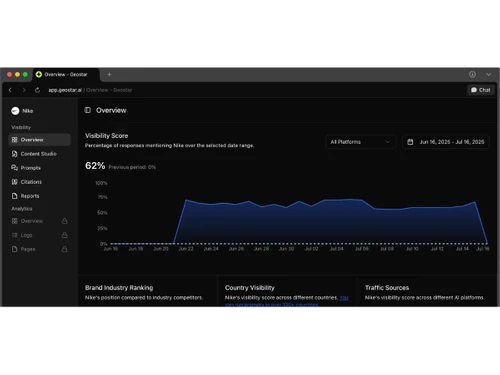Click the Nike brand logo avatar
Screen dimensions: 500x375
[15, 111]
